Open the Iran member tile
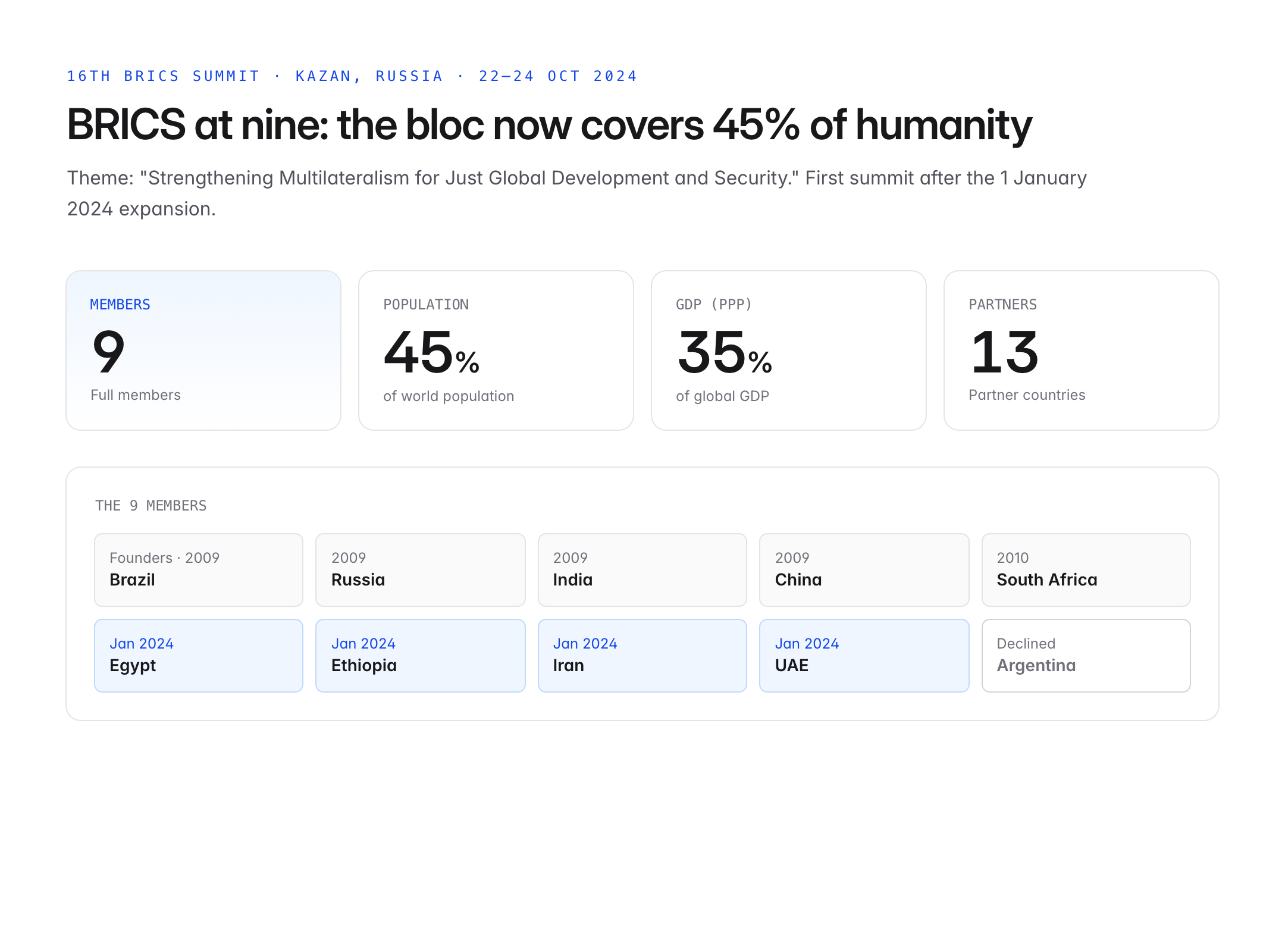 tap(642, 656)
